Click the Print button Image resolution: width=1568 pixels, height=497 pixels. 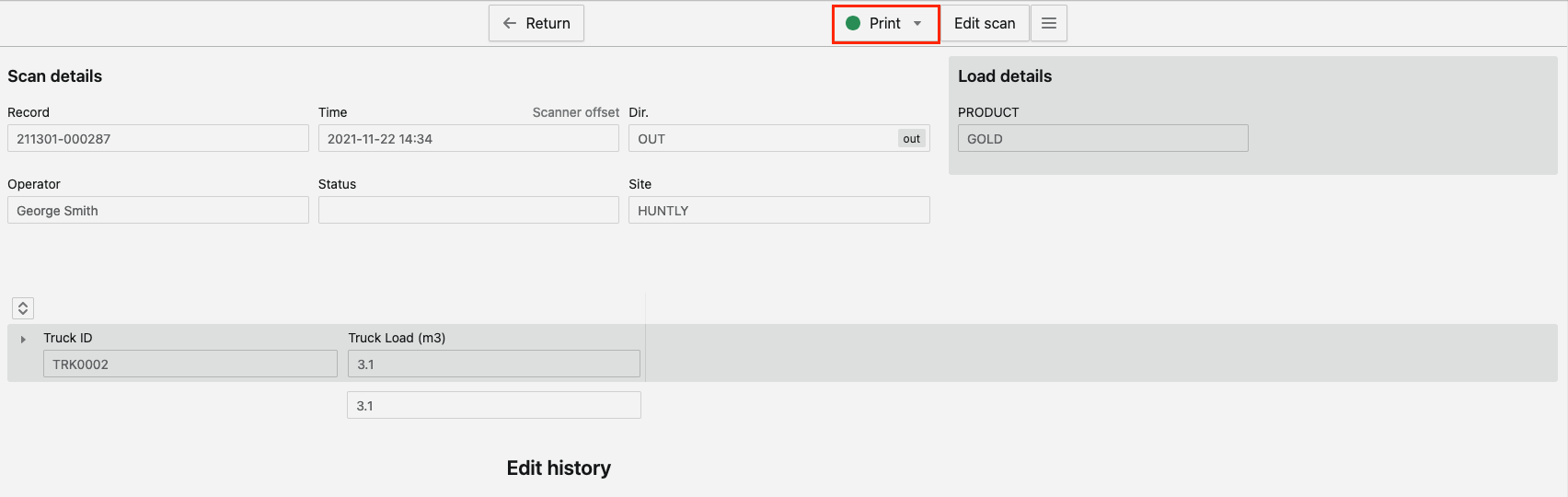[x=884, y=23]
